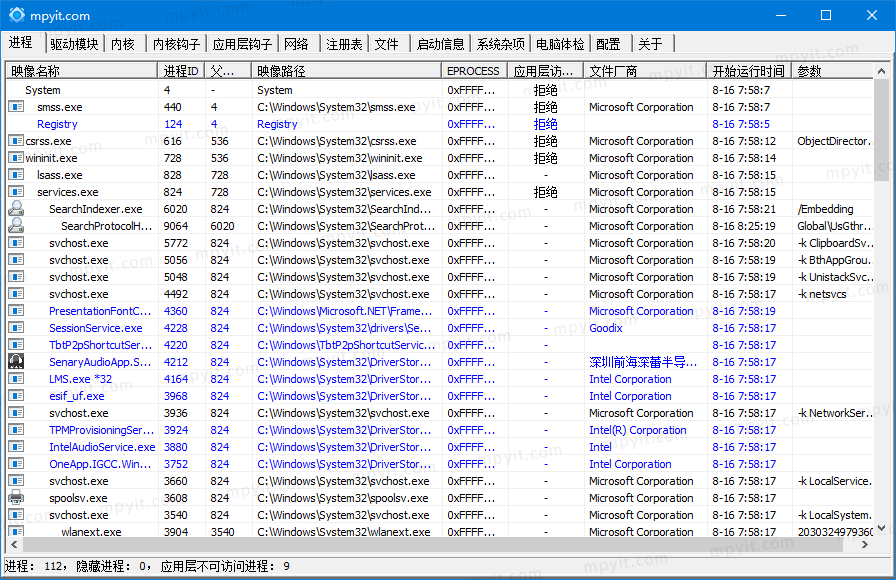The width and height of the screenshot is (896, 580).
Task: Click the icon next to LMS.exe *32
Action: tap(16, 379)
